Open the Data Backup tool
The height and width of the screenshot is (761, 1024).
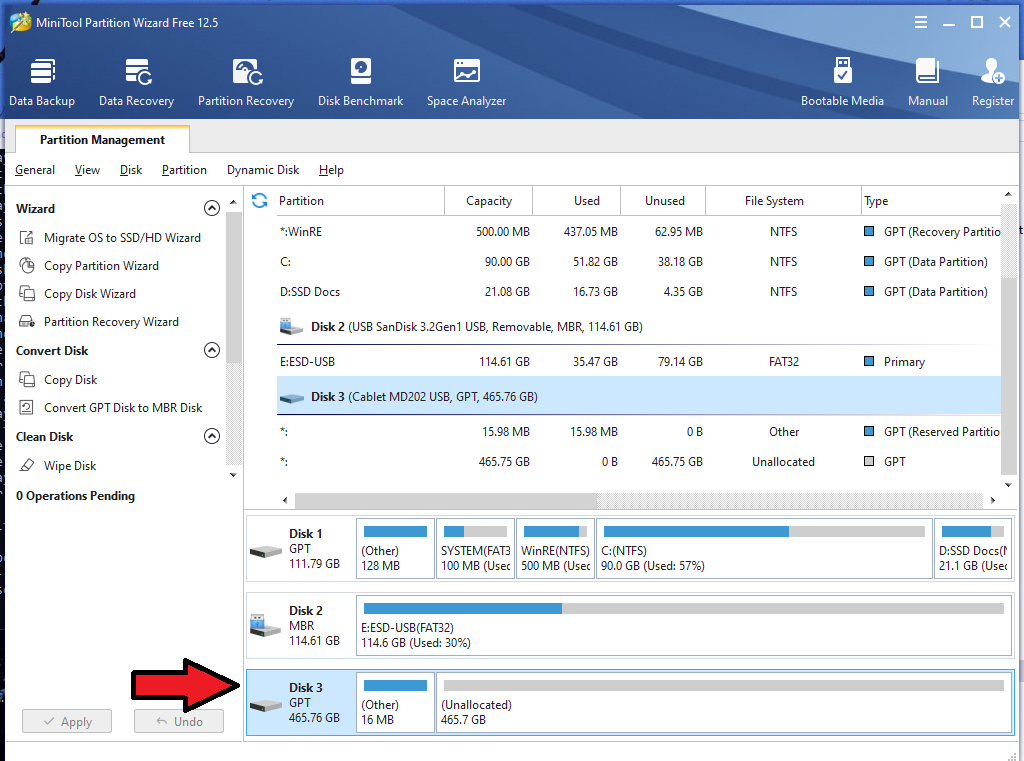(42, 82)
